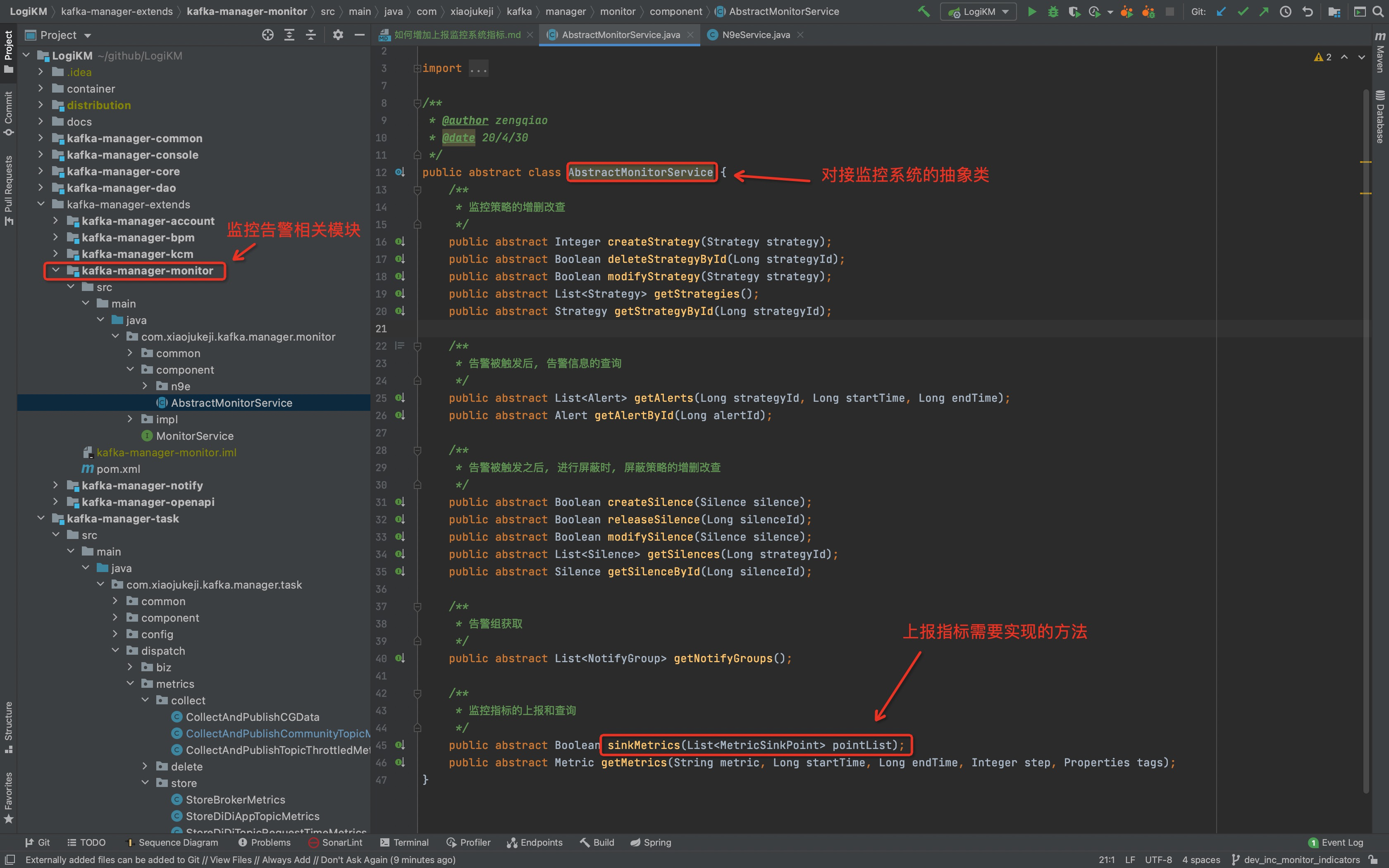Select MonitorService in project tree
Viewport: 1389px width, 868px height.
click(195, 436)
